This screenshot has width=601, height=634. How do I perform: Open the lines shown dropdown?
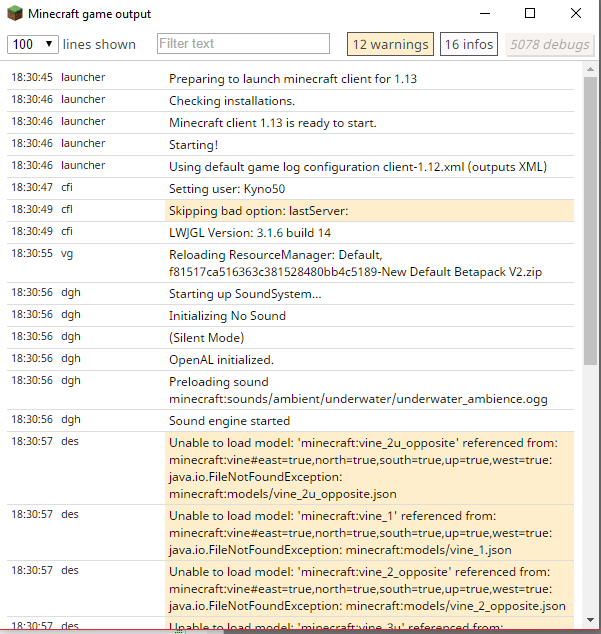(x=32, y=44)
